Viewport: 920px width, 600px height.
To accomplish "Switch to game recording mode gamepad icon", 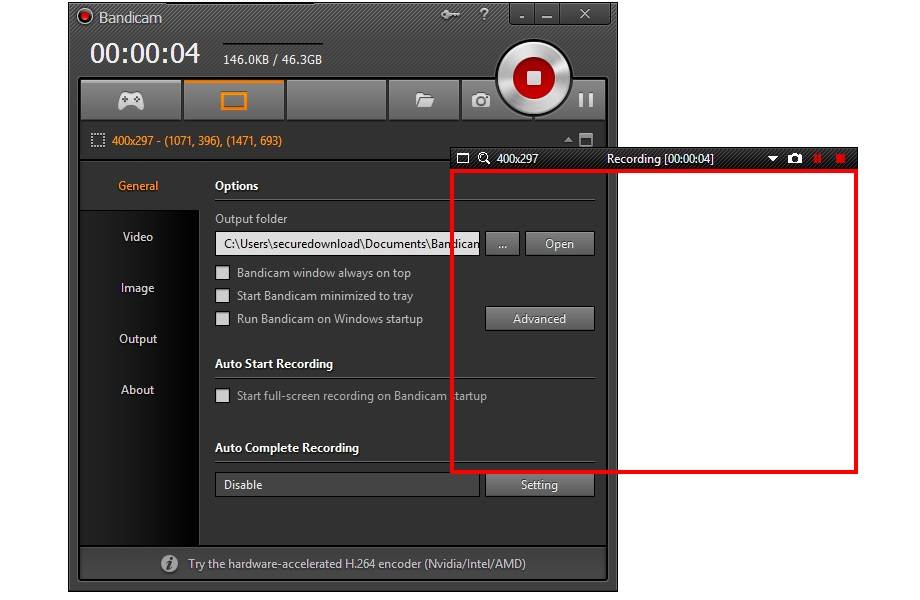I will click(x=131, y=100).
